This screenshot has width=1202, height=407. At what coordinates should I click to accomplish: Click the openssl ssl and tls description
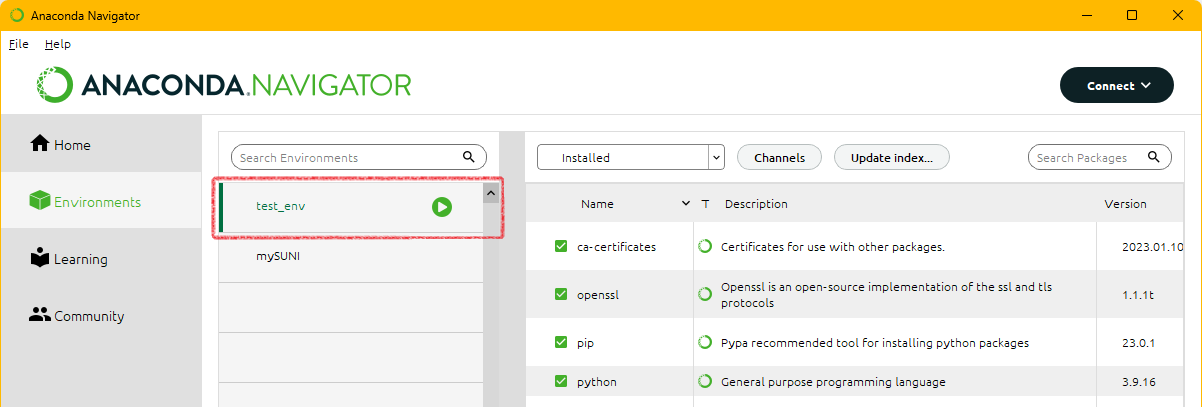coord(886,294)
